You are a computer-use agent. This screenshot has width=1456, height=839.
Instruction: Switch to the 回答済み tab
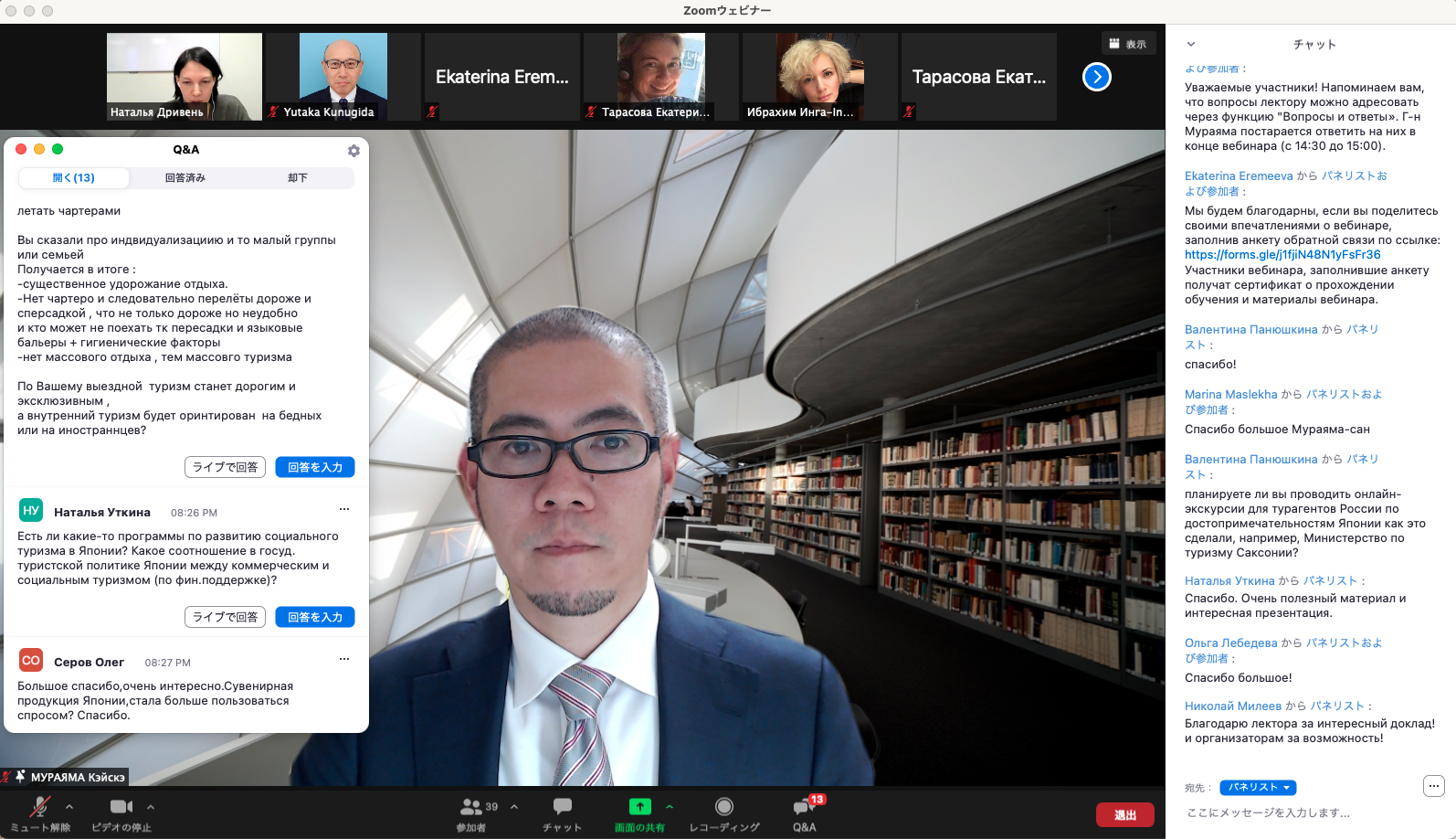pyautogui.click(x=185, y=178)
